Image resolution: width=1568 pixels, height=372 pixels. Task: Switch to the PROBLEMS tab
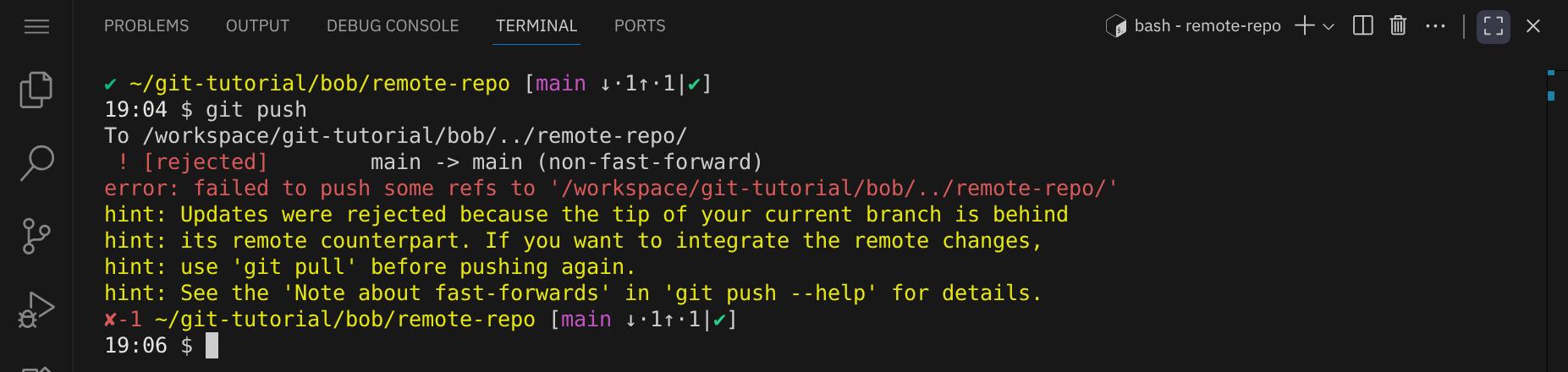tap(146, 26)
